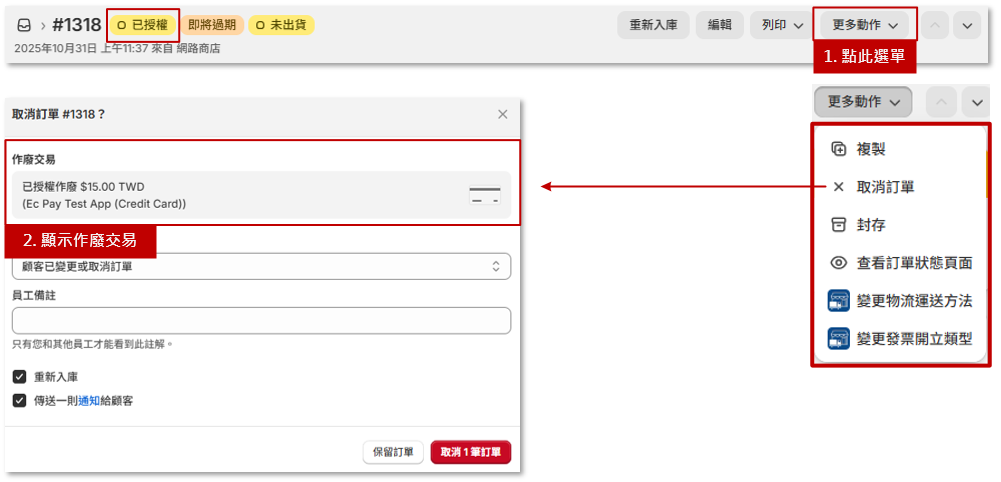Open the 通知 link in the checkbox label
Image resolution: width=1001 pixels, height=482 pixels.
(x=89, y=400)
